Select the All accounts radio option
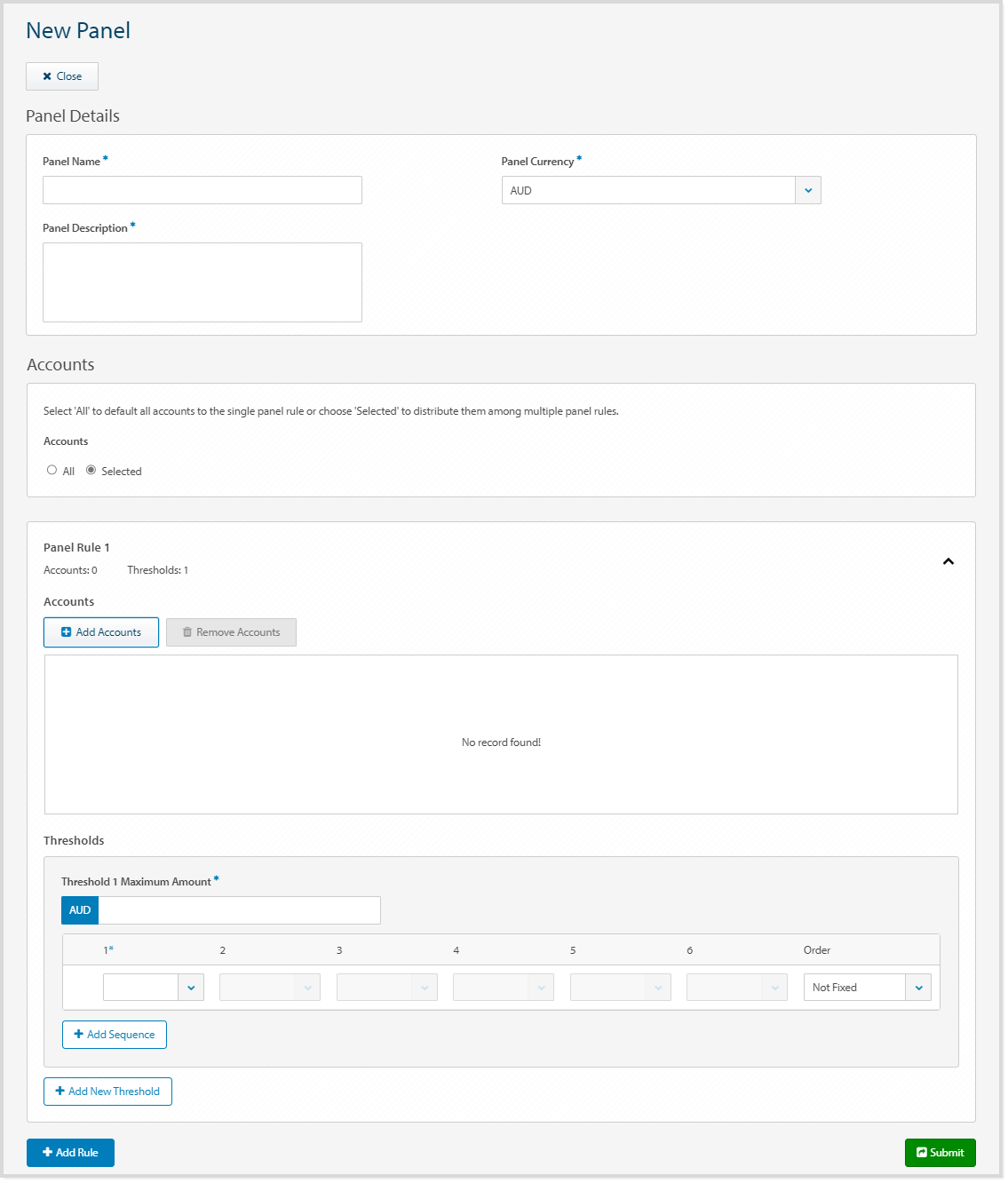1008x1183 pixels. point(52,471)
